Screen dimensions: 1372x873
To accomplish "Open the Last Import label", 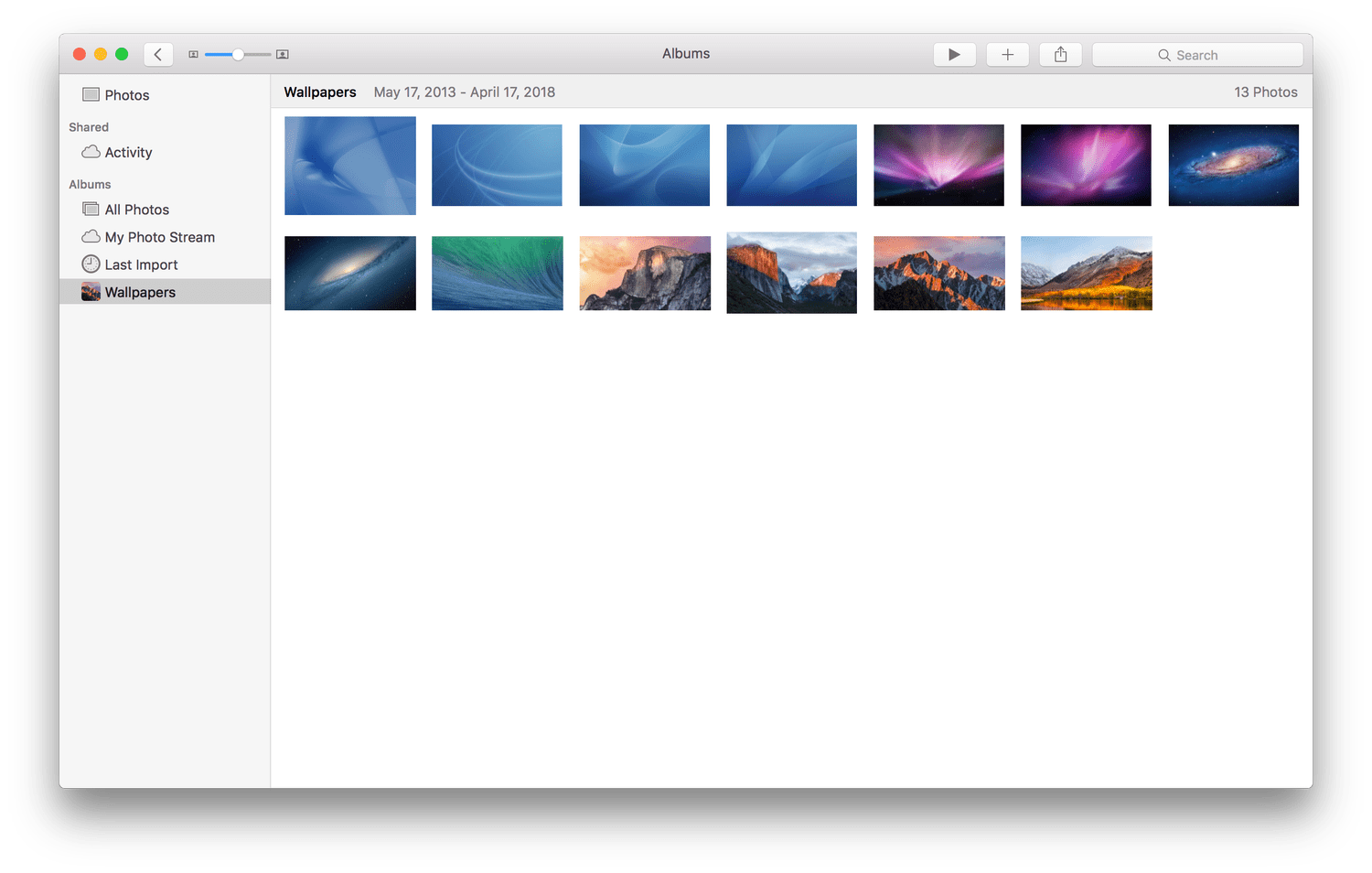I will 142,264.
